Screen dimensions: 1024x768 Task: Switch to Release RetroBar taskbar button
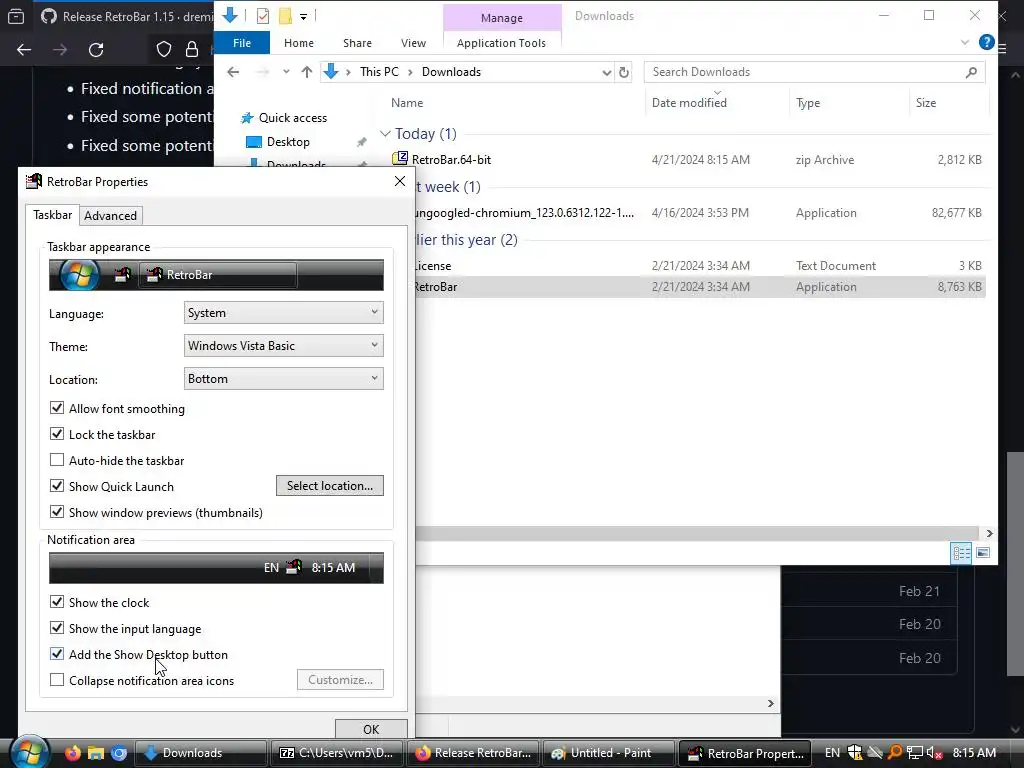coord(472,753)
